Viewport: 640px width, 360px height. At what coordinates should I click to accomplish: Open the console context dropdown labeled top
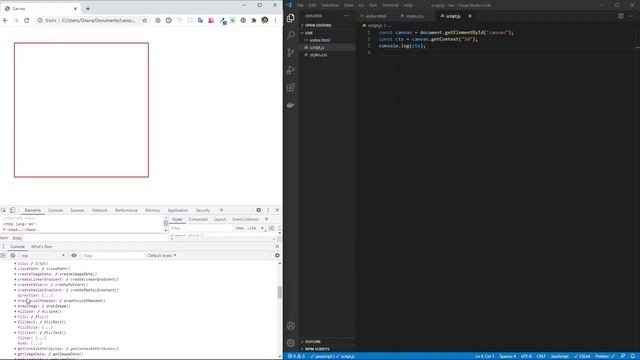click(x=42, y=256)
